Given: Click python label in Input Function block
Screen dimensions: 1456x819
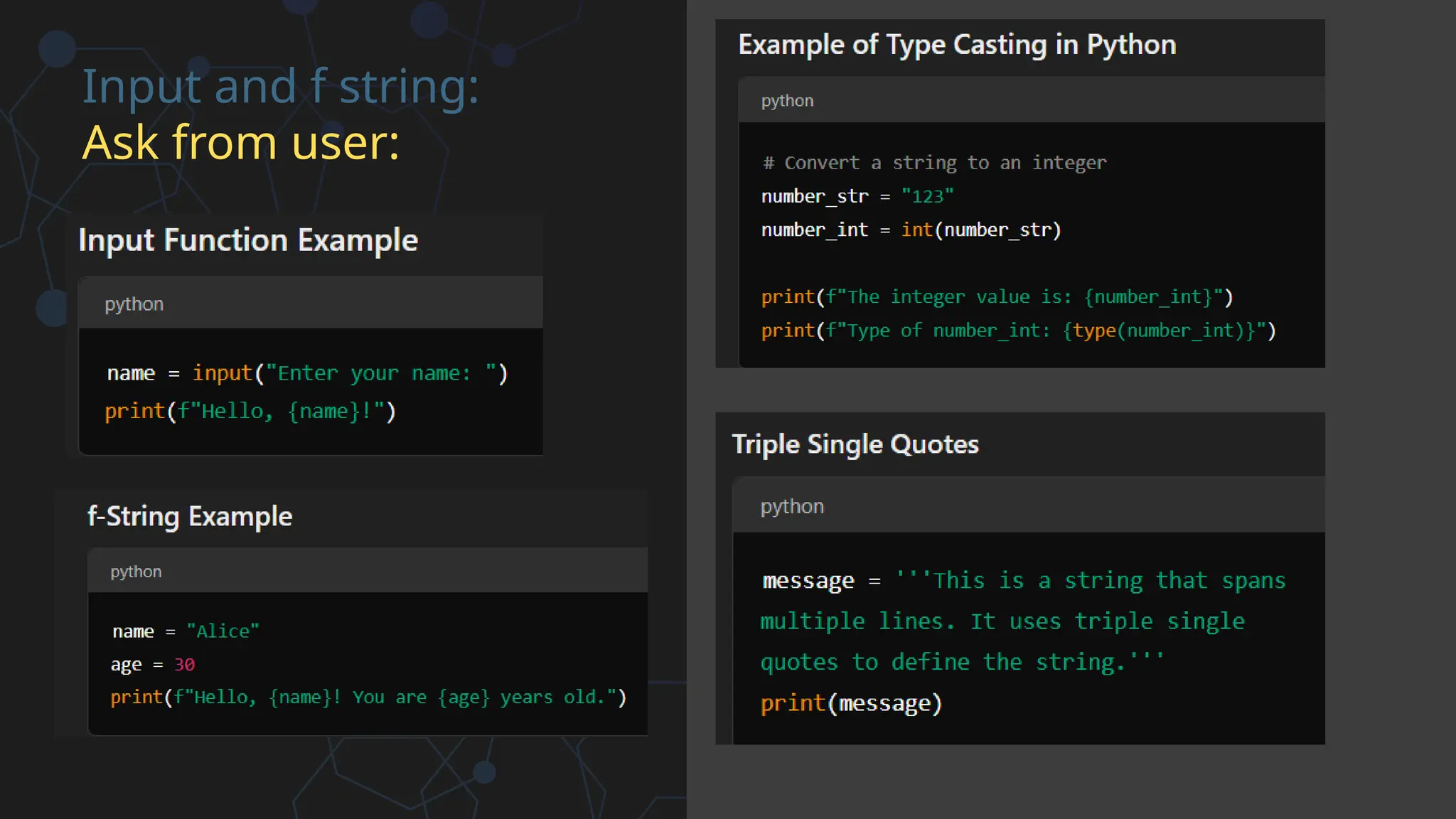Looking at the screenshot, I should [134, 304].
